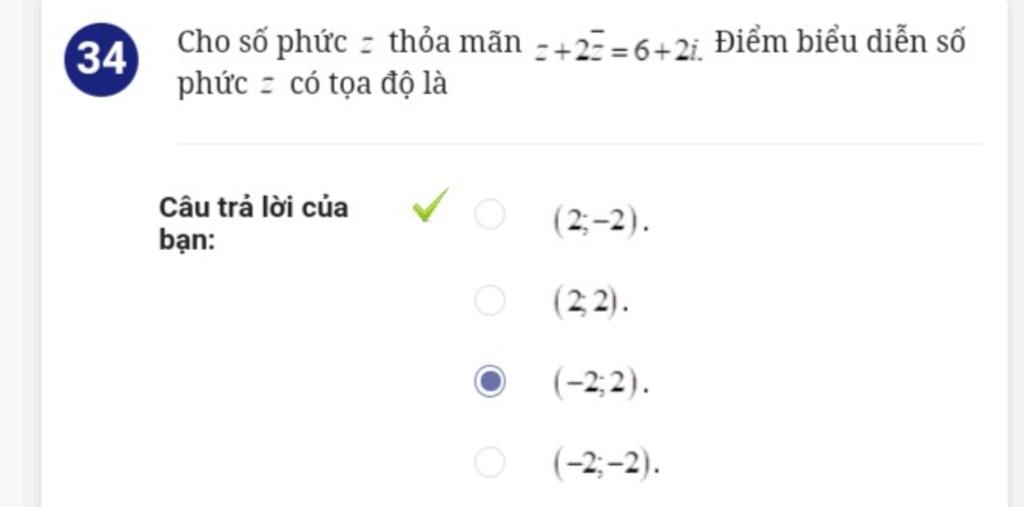Screen dimensions: 1024x507
Task: Click the phrase 'có tọa độ là'
Action: 369,85
